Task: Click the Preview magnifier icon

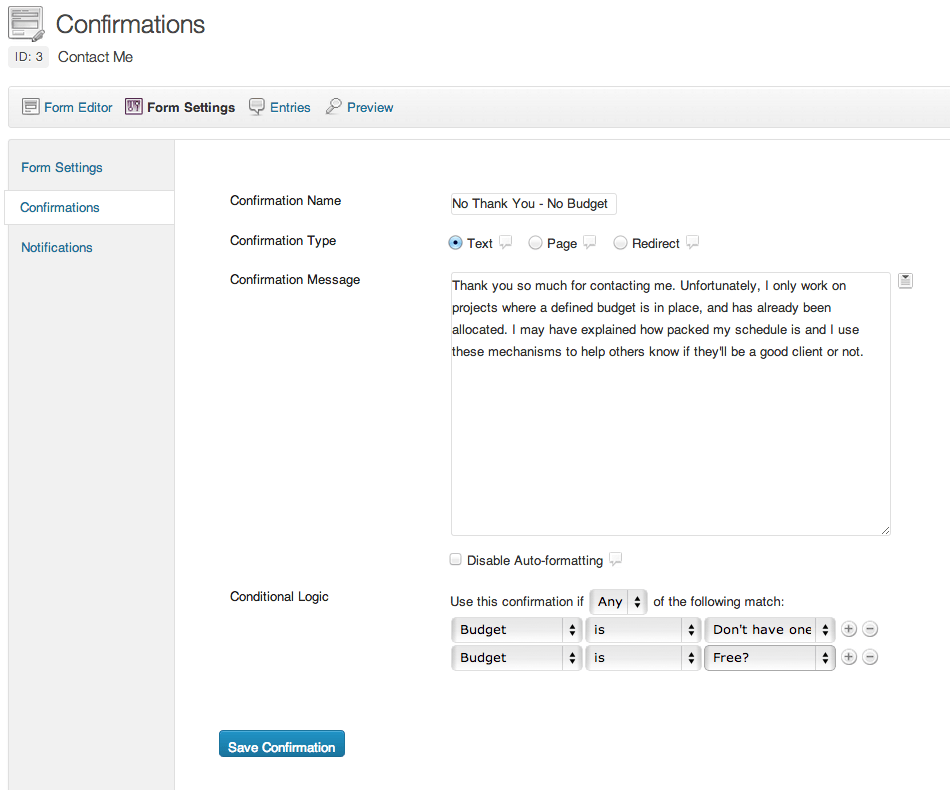Action: [x=334, y=107]
